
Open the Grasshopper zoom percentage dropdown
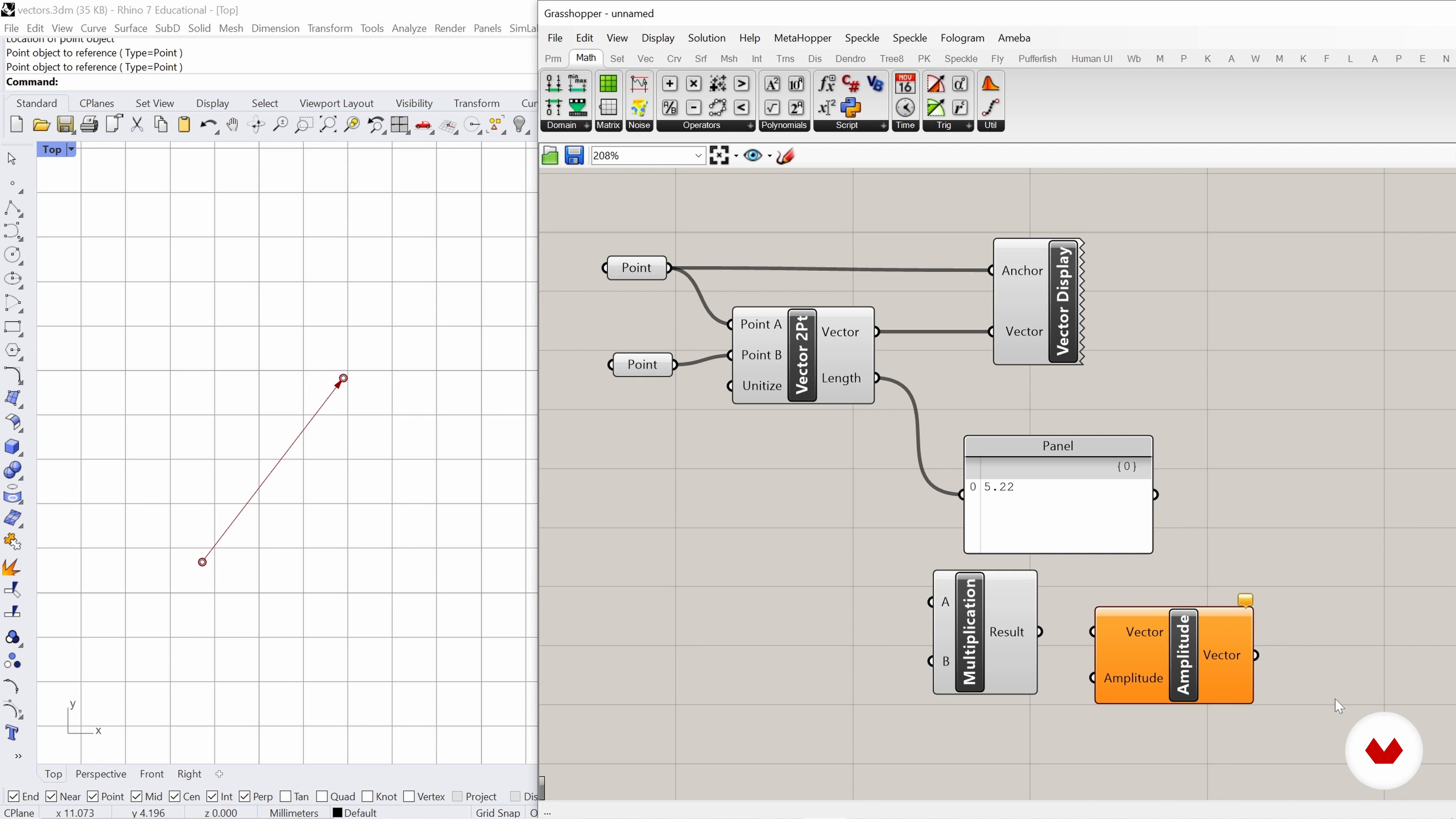click(698, 155)
